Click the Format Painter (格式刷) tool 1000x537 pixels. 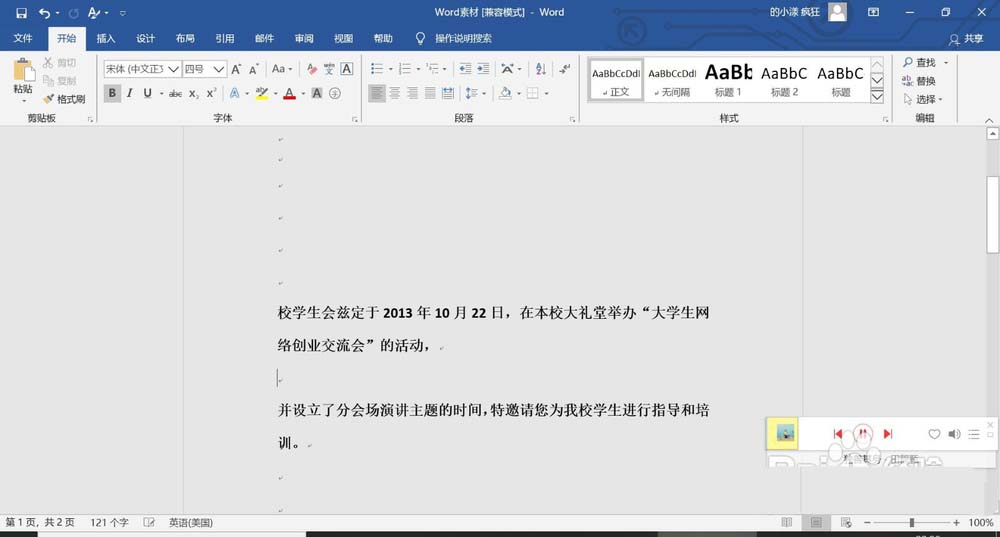pos(64,99)
